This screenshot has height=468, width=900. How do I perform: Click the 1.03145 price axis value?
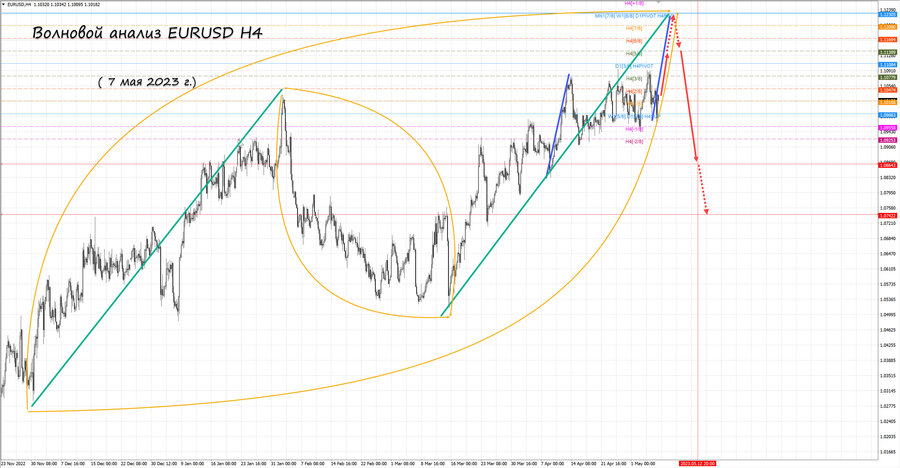pos(888,391)
